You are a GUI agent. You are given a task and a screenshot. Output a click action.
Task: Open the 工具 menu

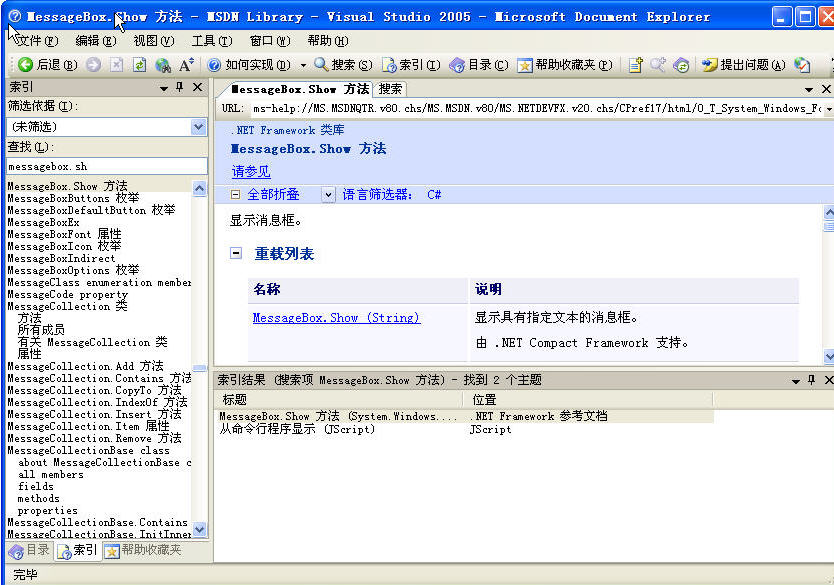(211, 41)
